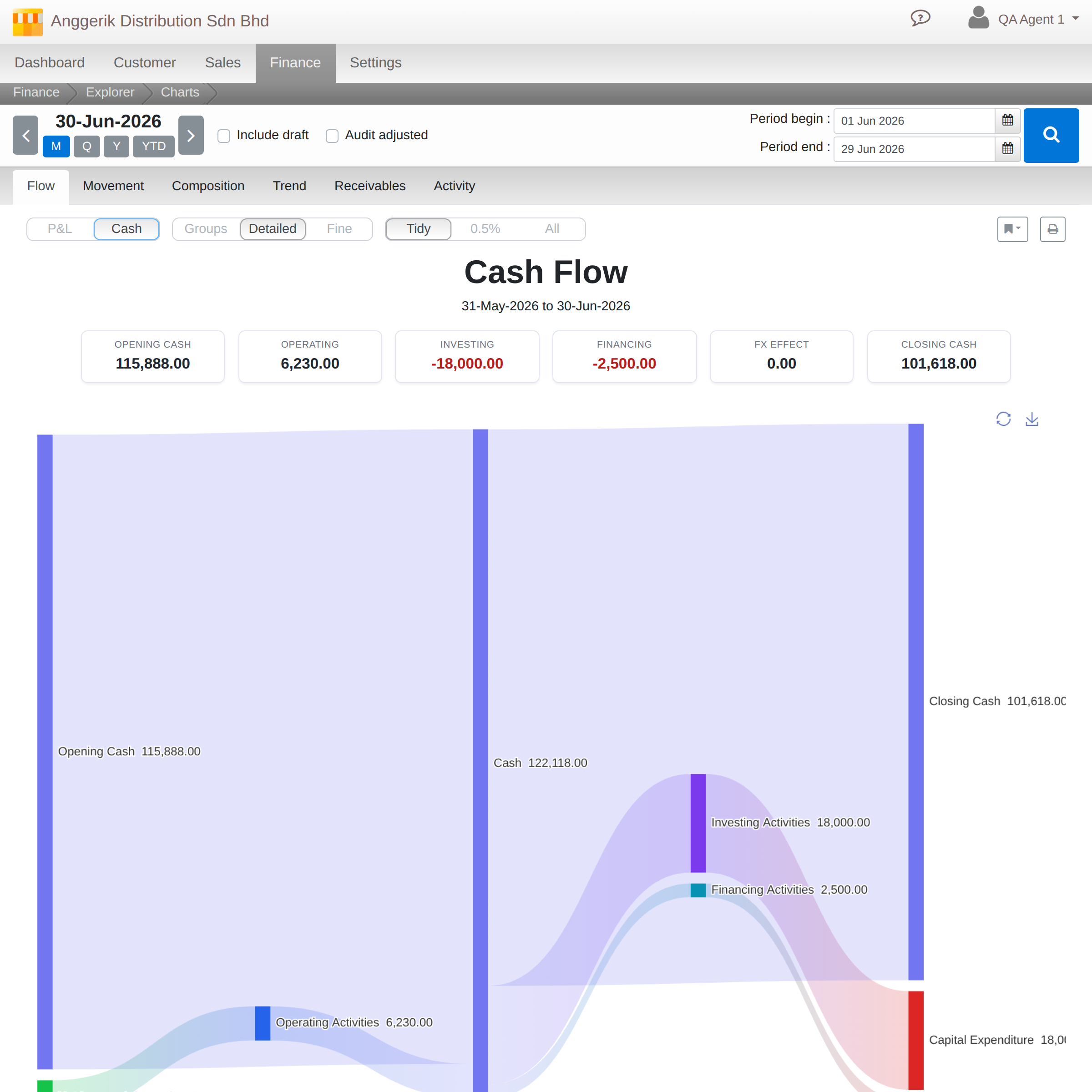Click the Operating summary card
Screen dimensions: 1092x1092
(310, 357)
